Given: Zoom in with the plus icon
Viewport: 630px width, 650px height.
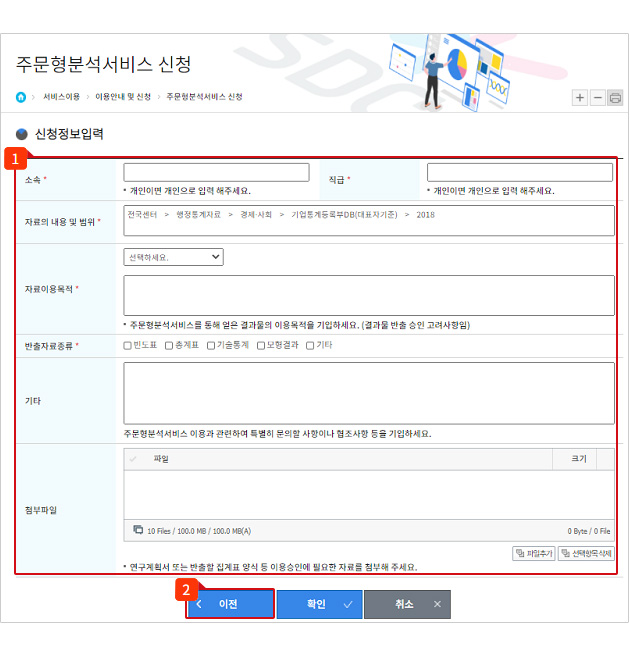Looking at the screenshot, I should coord(580,98).
